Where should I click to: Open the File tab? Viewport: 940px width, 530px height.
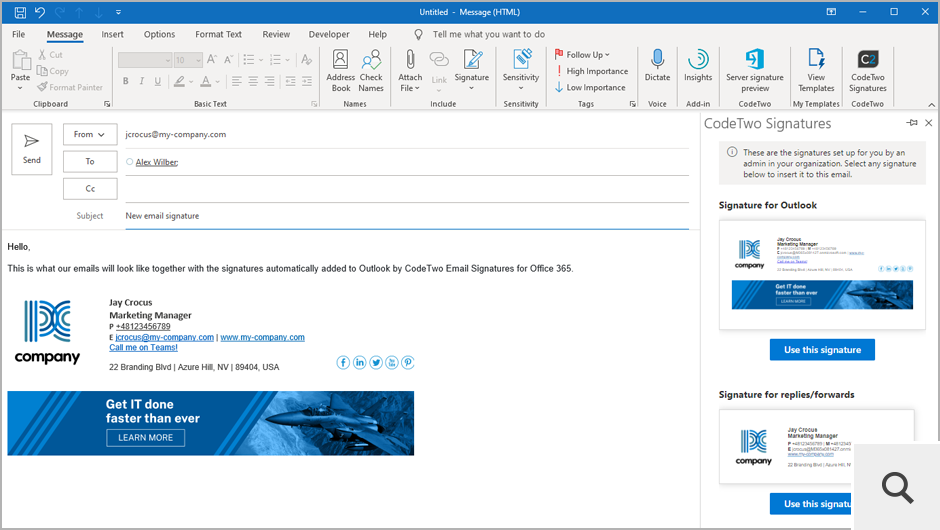19,34
